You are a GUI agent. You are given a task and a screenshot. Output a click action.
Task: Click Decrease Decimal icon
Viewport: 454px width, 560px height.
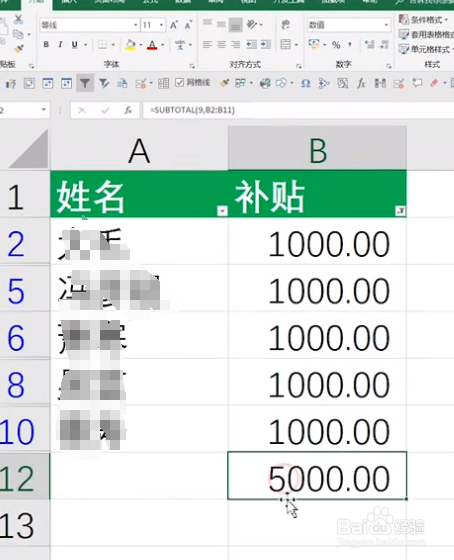[384, 45]
